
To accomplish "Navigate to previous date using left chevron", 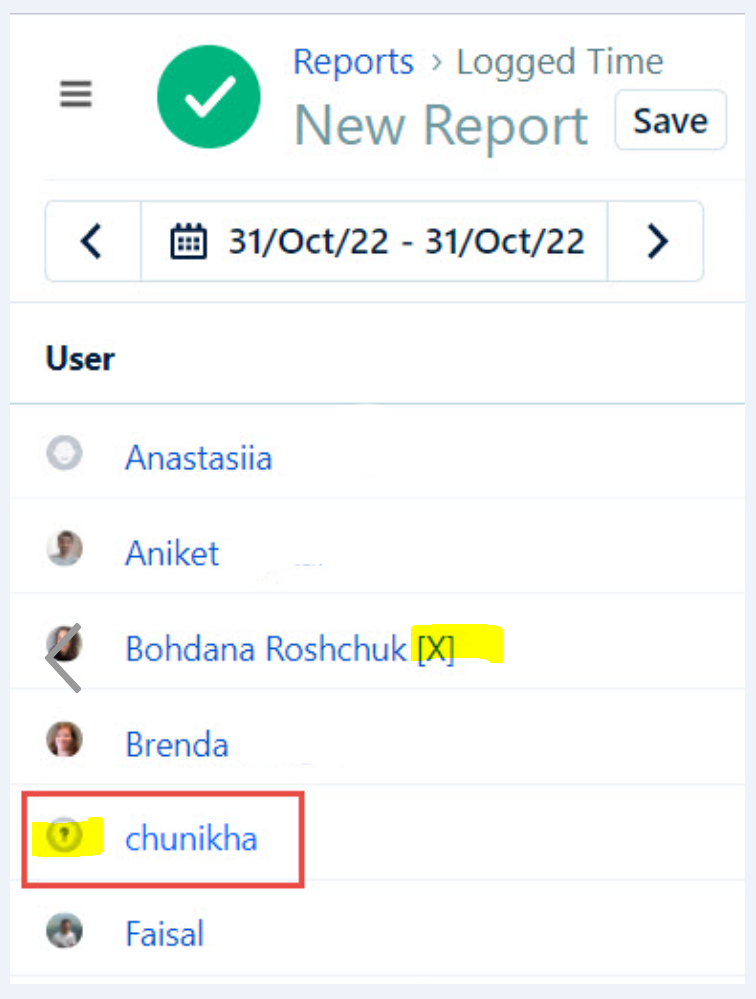I will click(92, 240).
